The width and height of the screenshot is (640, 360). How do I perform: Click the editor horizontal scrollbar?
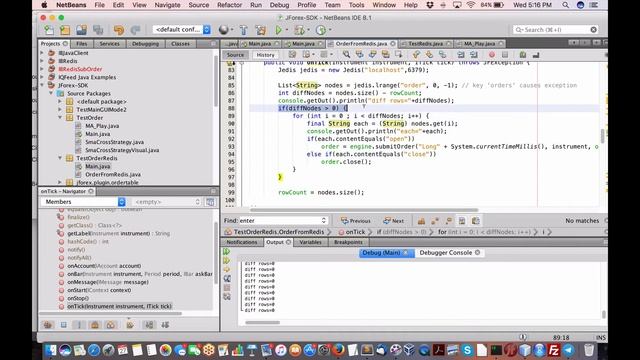pyautogui.click(x=364, y=211)
